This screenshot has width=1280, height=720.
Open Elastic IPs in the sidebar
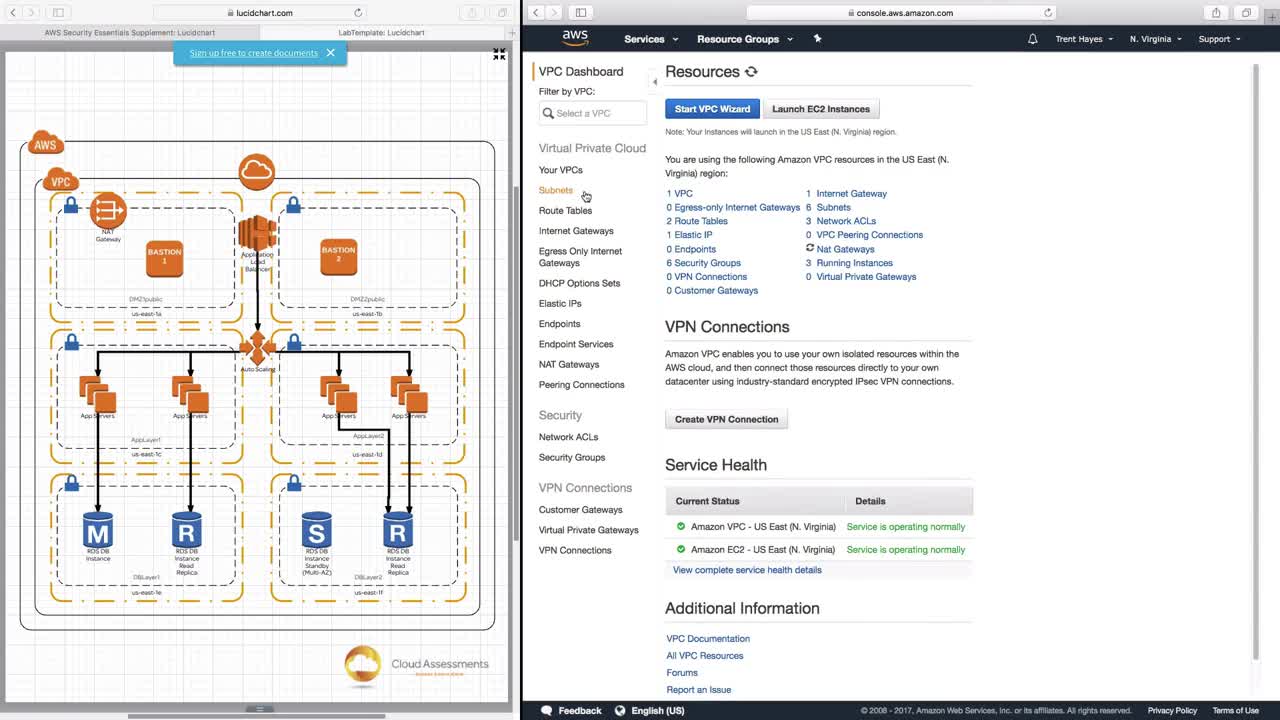(x=560, y=304)
